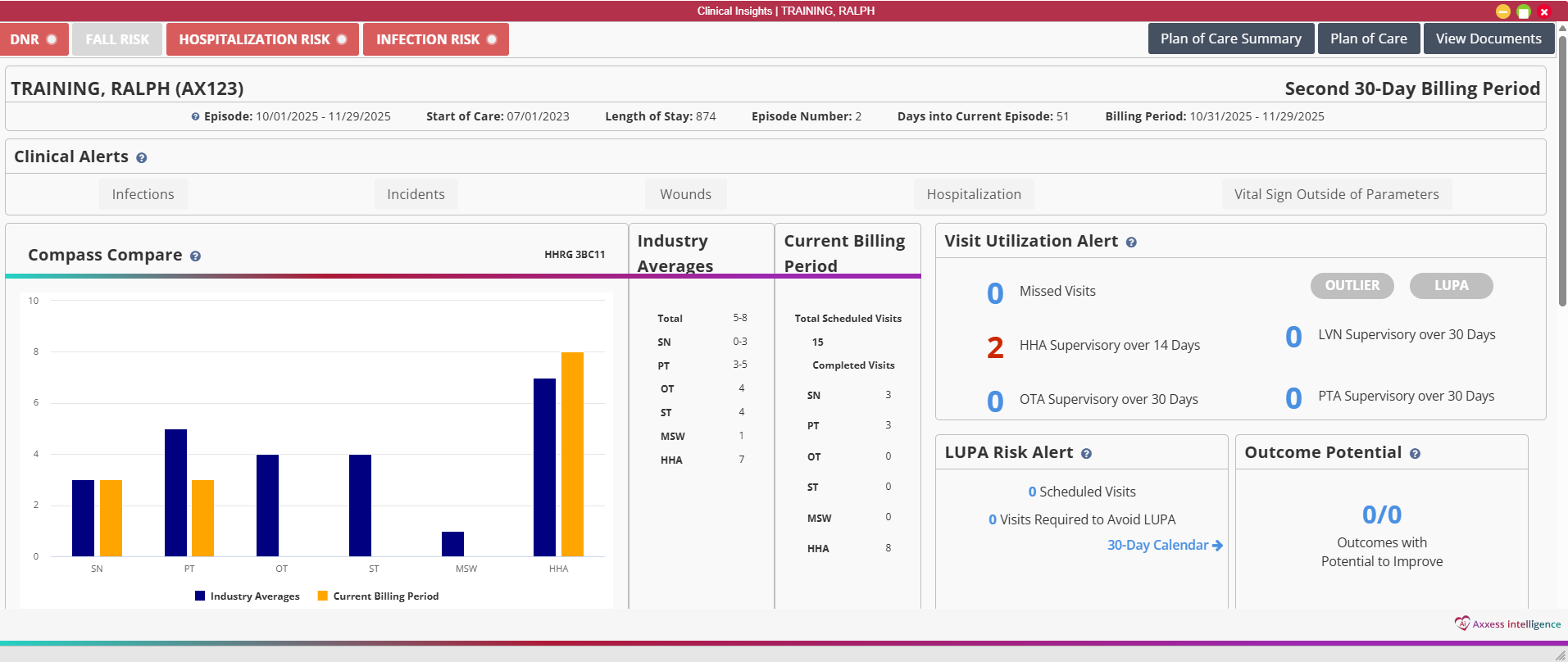
Task: Select the Infections alert tab
Action: coord(143,194)
